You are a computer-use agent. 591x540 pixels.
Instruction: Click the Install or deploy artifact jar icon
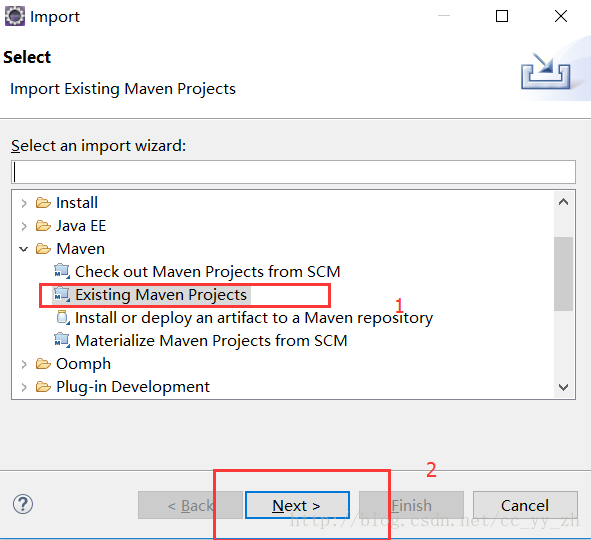pyautogui.click(x=63, y=318)
